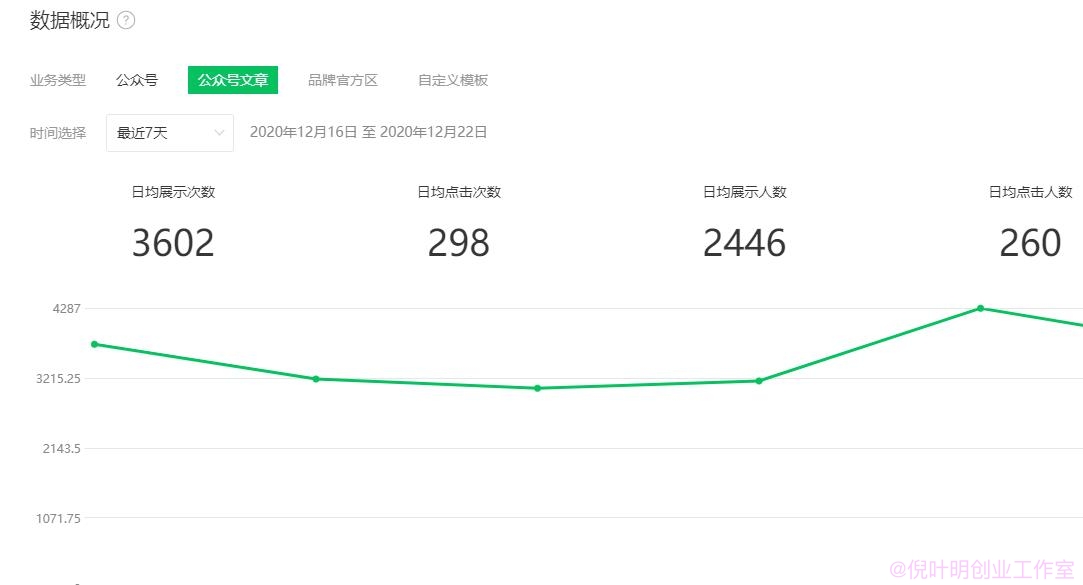Screen dimensions: 1083x585
Task: Click the 298 value
Action: pos(459,243)
